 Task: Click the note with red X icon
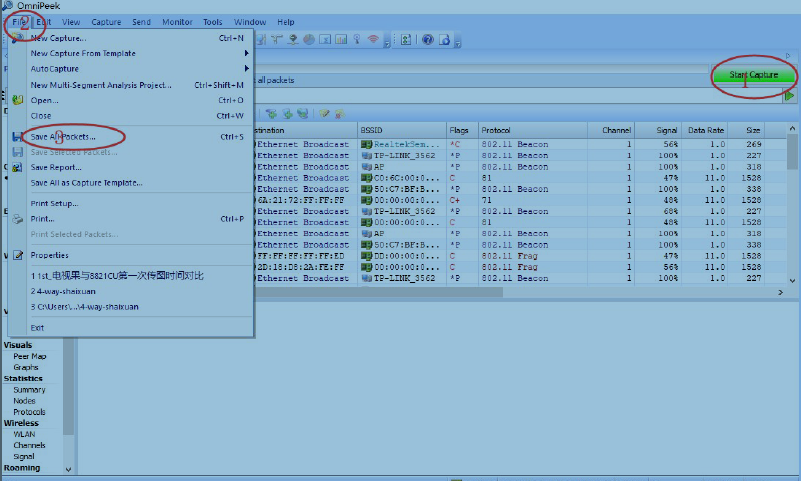340,113
